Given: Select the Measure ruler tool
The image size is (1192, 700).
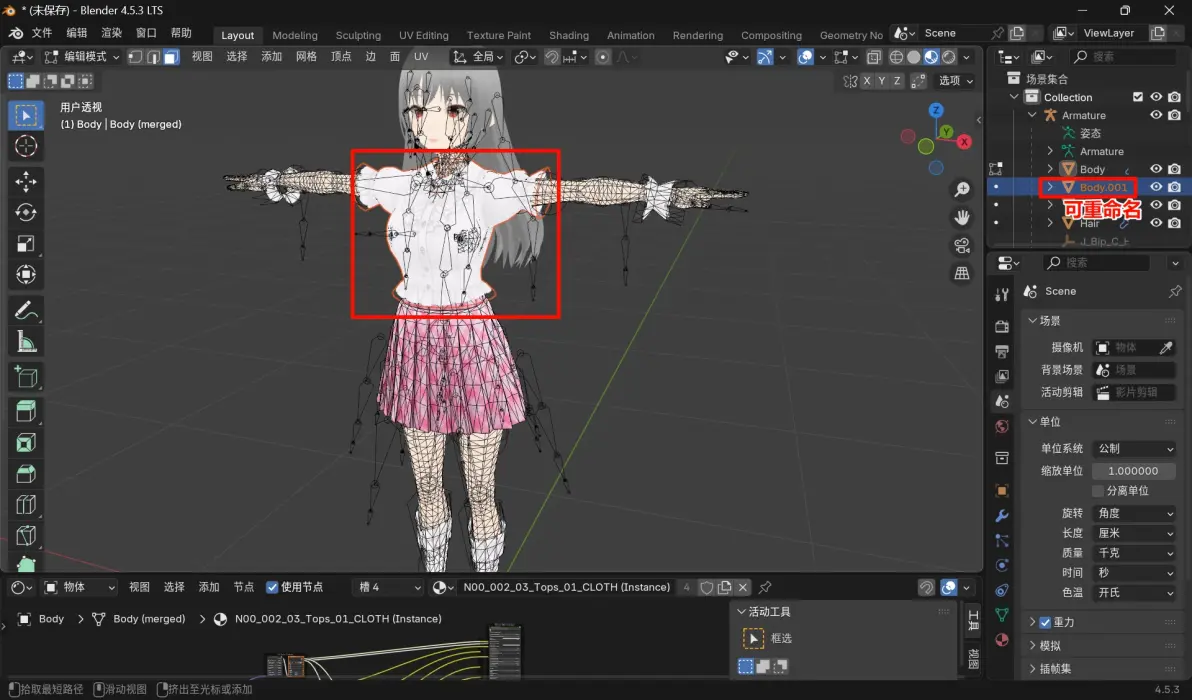Looking at the screenshot, I should (26, 342).
